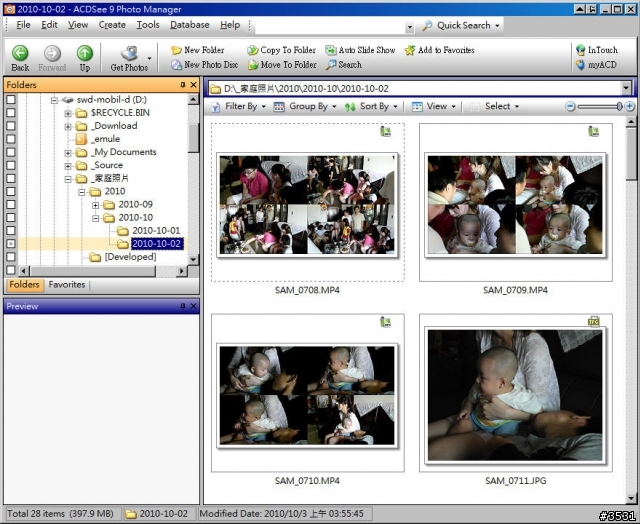Open the path bar dropdown arrow
The width and height of the screenshot is (640, 524).
click(x=626, y=88)
